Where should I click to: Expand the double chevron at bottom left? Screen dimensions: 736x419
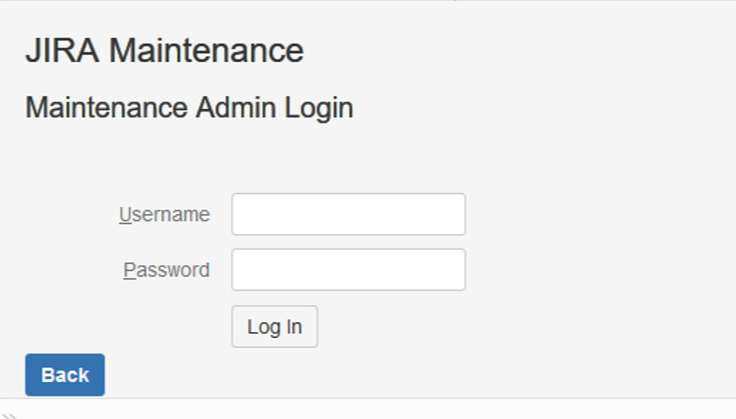click(8, 414)
